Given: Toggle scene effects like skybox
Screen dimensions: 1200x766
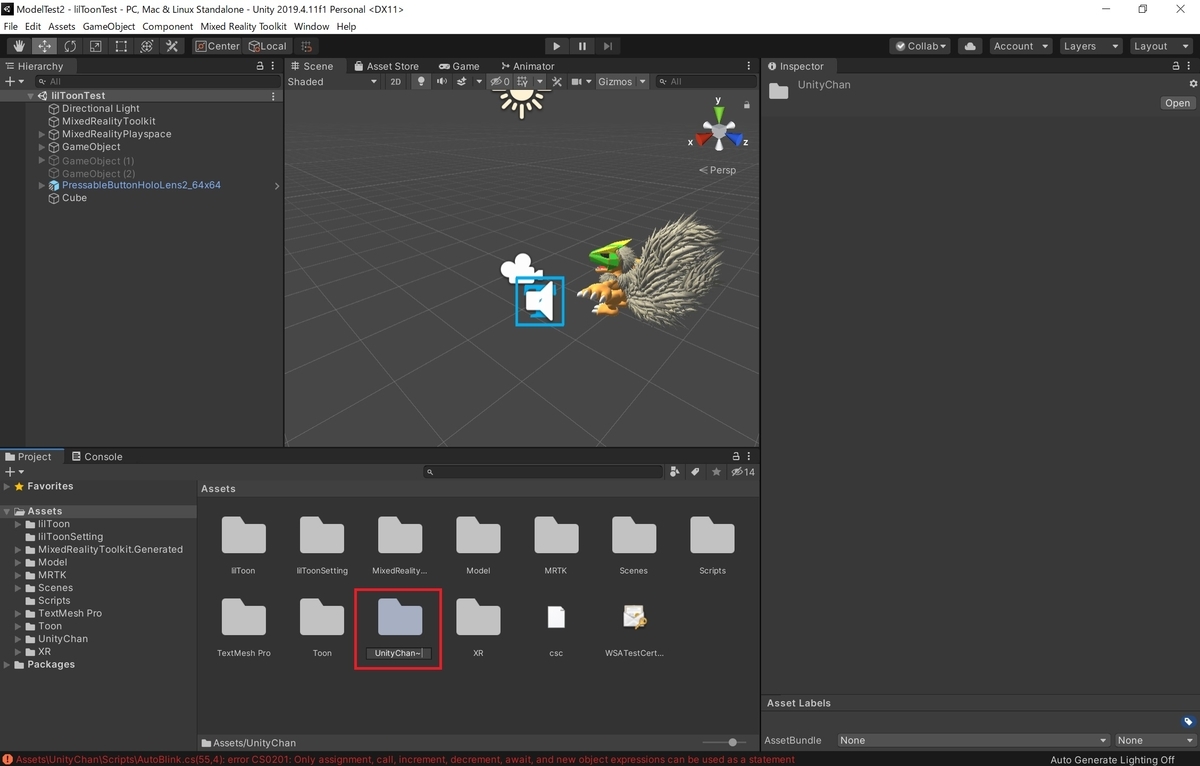Looking at the screenshot, I should (x=462, y=82).
